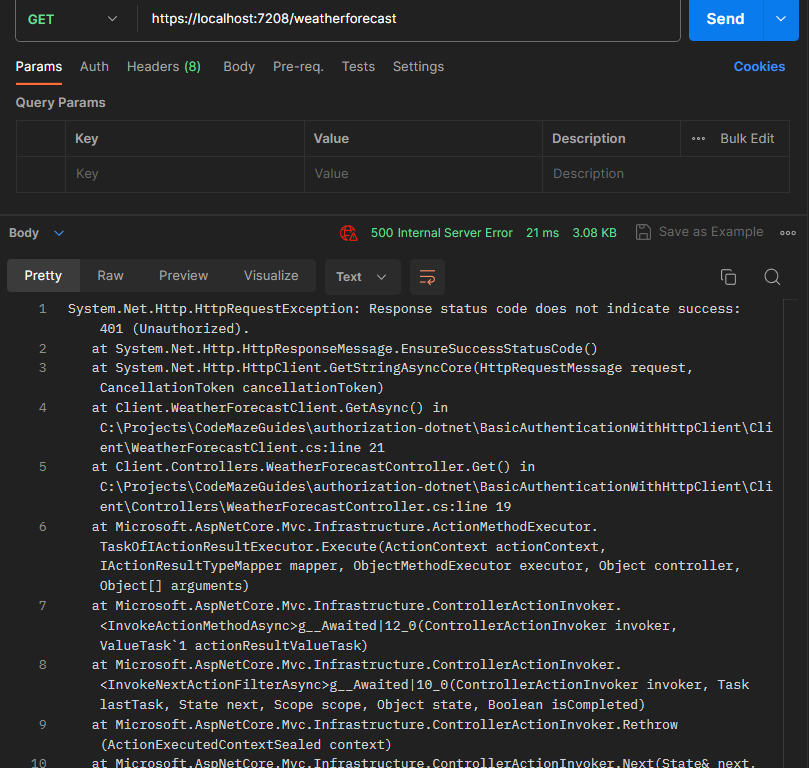The width and height of the screenshot is (809, 768).
Task: Select the Visualize response view
Action: tap(271, 275)
